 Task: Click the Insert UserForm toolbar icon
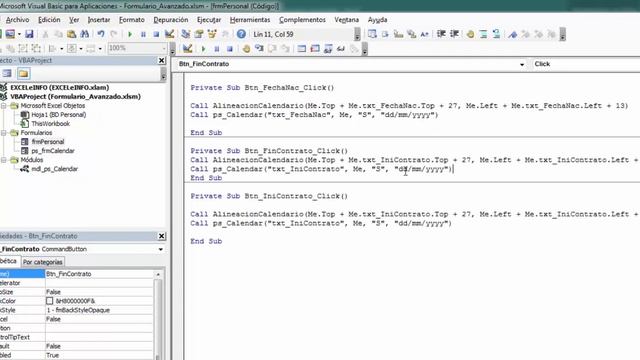10,34
